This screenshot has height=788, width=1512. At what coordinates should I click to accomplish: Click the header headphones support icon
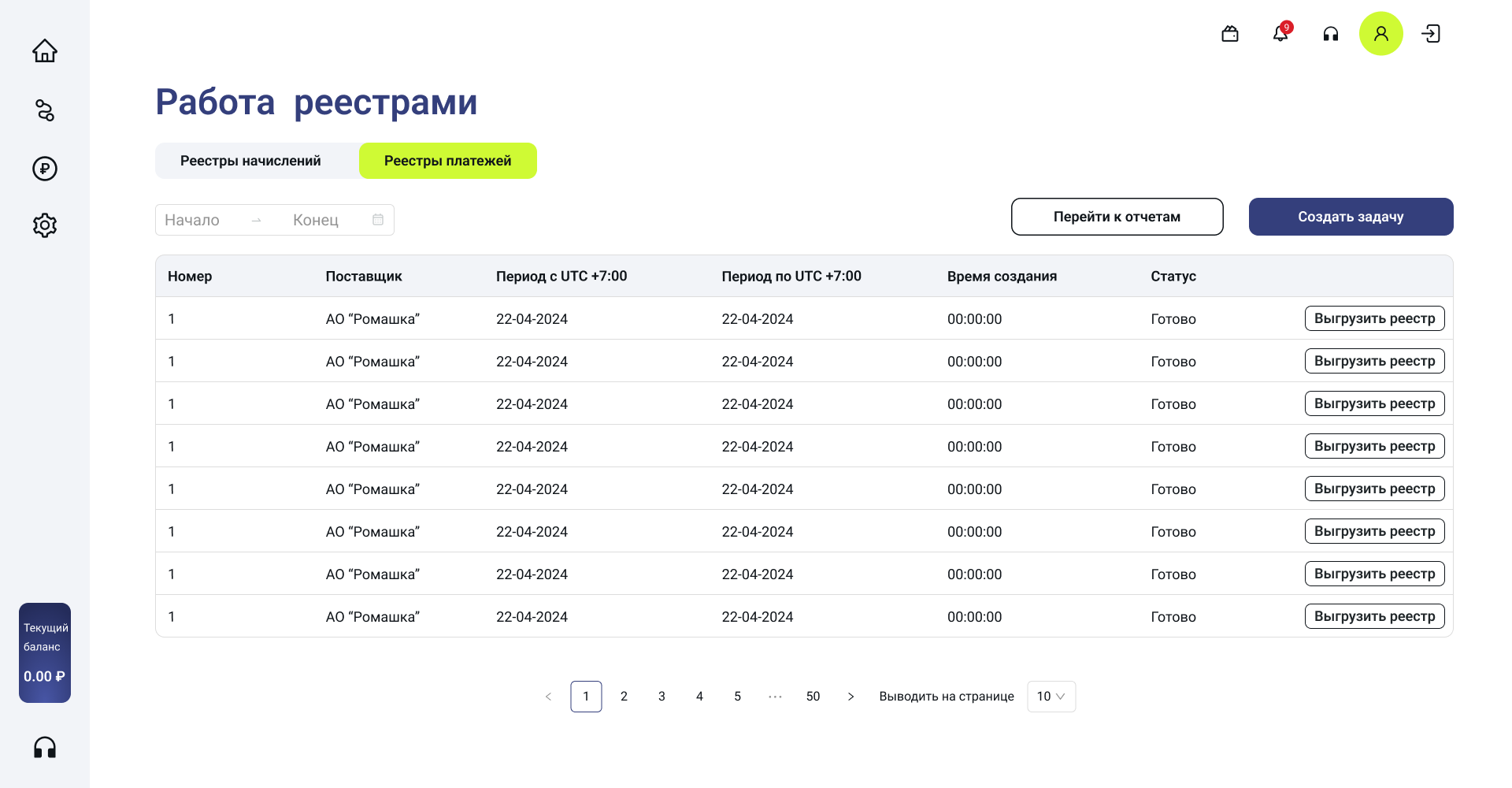1331,34
